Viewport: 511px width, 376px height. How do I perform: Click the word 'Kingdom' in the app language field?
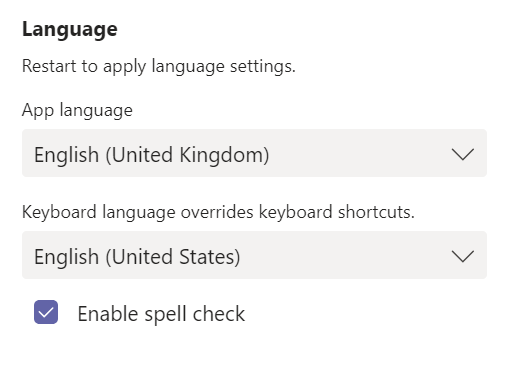pyautogui.click(x=221, y=155)
